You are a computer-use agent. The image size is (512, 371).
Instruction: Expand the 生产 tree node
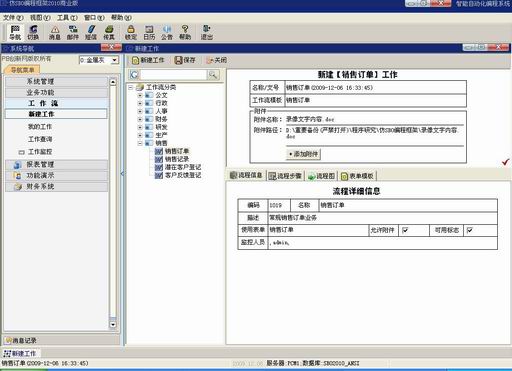click(x=140, y=135)
